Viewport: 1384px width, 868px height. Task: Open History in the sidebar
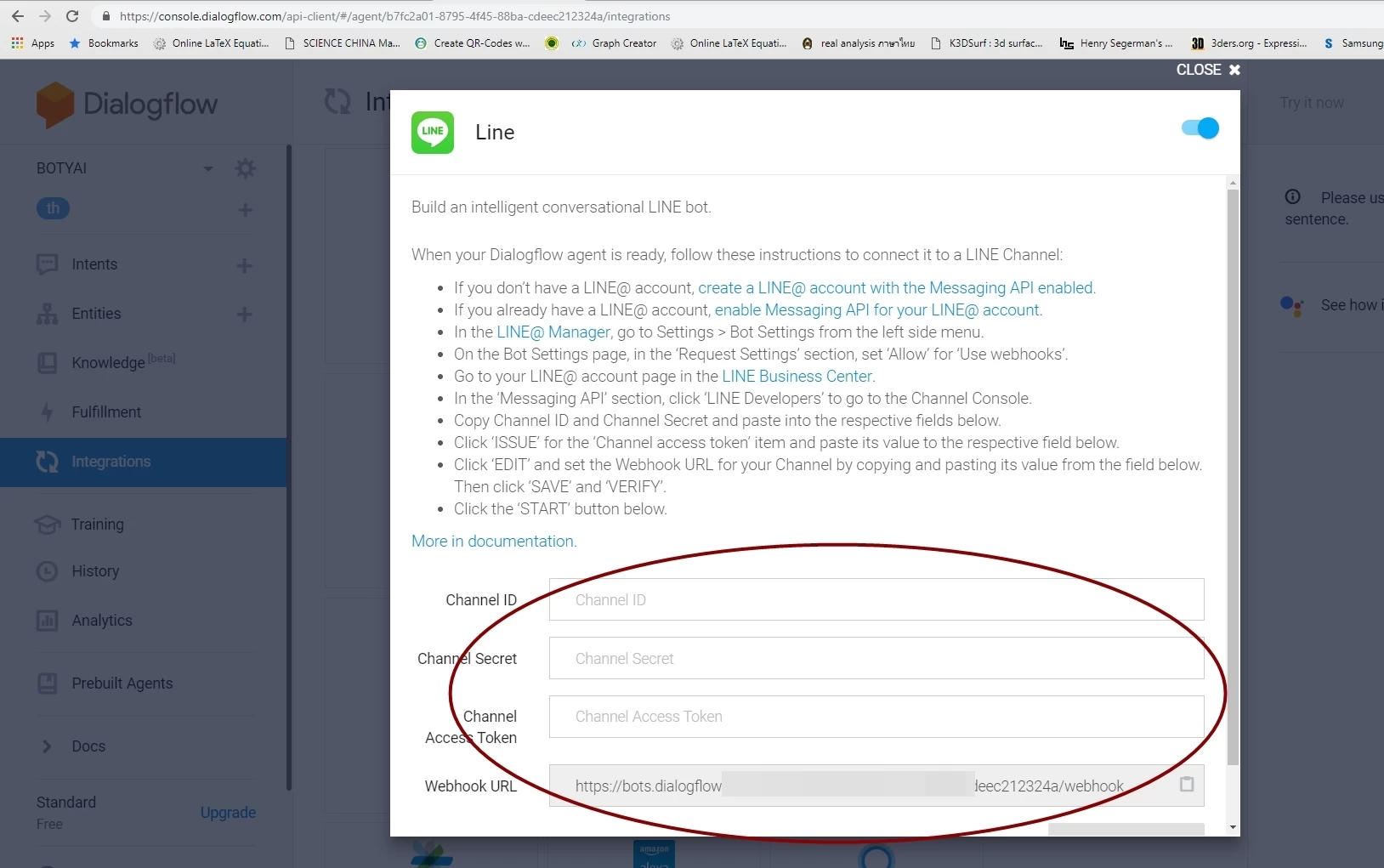(x=95, y=571)
